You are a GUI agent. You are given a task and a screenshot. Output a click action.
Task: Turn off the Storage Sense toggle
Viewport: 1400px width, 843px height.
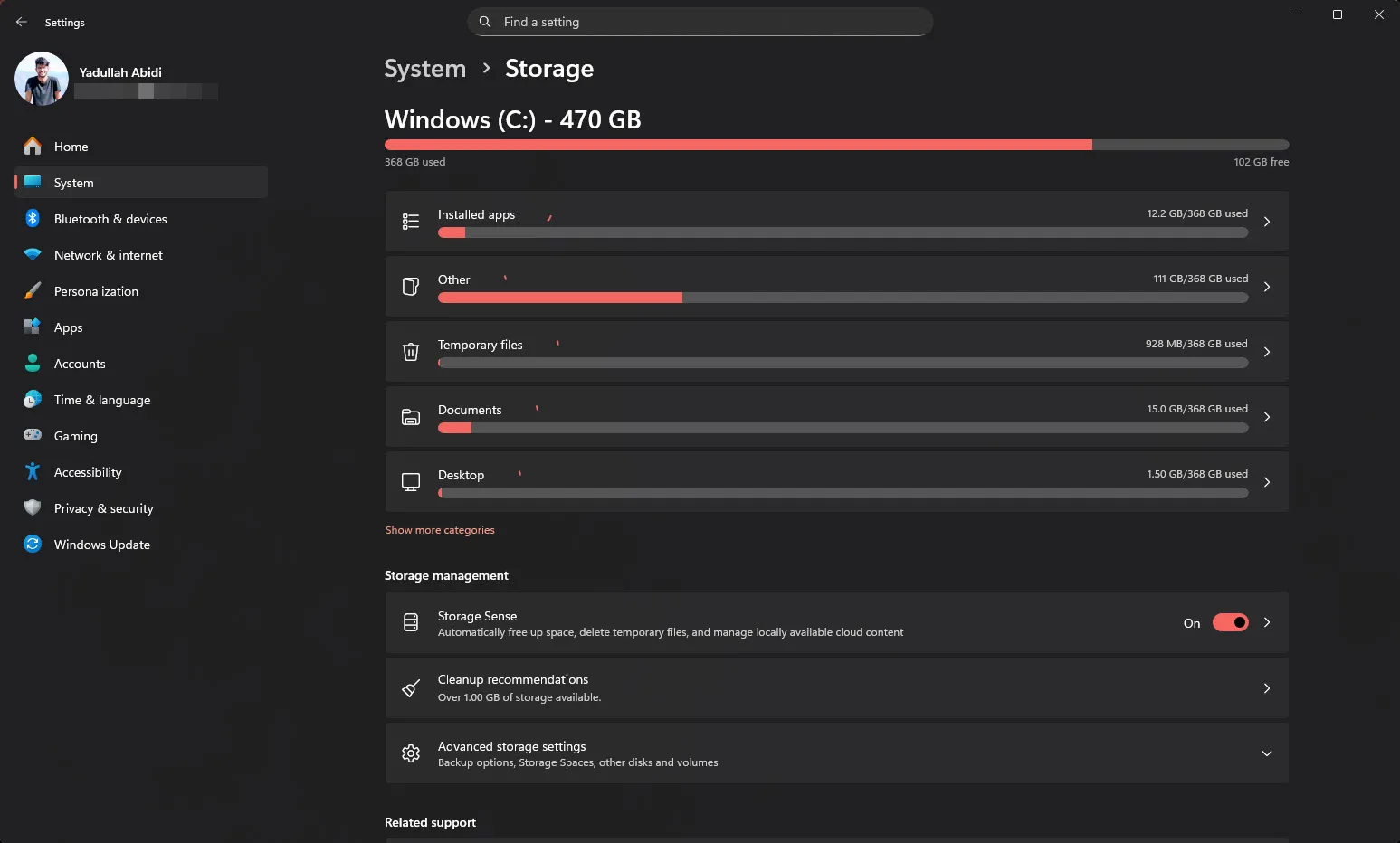(1230, 622)
